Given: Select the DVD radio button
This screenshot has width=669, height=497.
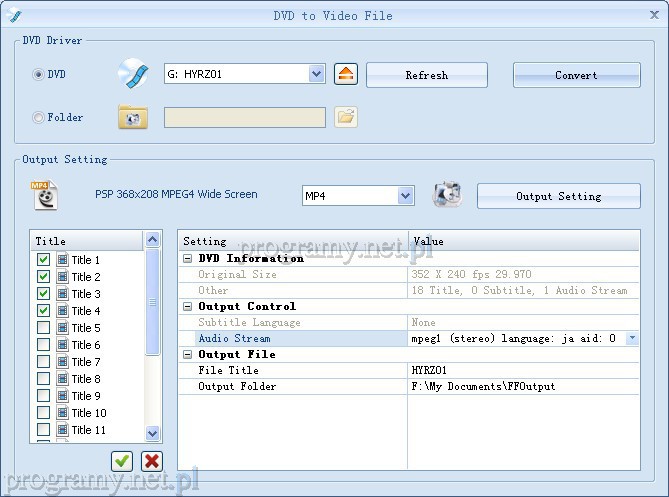Looking at the screenshot, I should (x=39, y=74).
